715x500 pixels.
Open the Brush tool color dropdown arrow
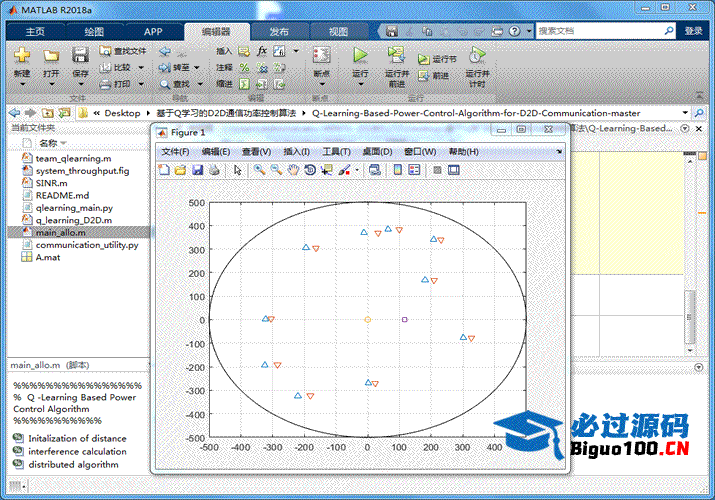(x=357, y=170)
